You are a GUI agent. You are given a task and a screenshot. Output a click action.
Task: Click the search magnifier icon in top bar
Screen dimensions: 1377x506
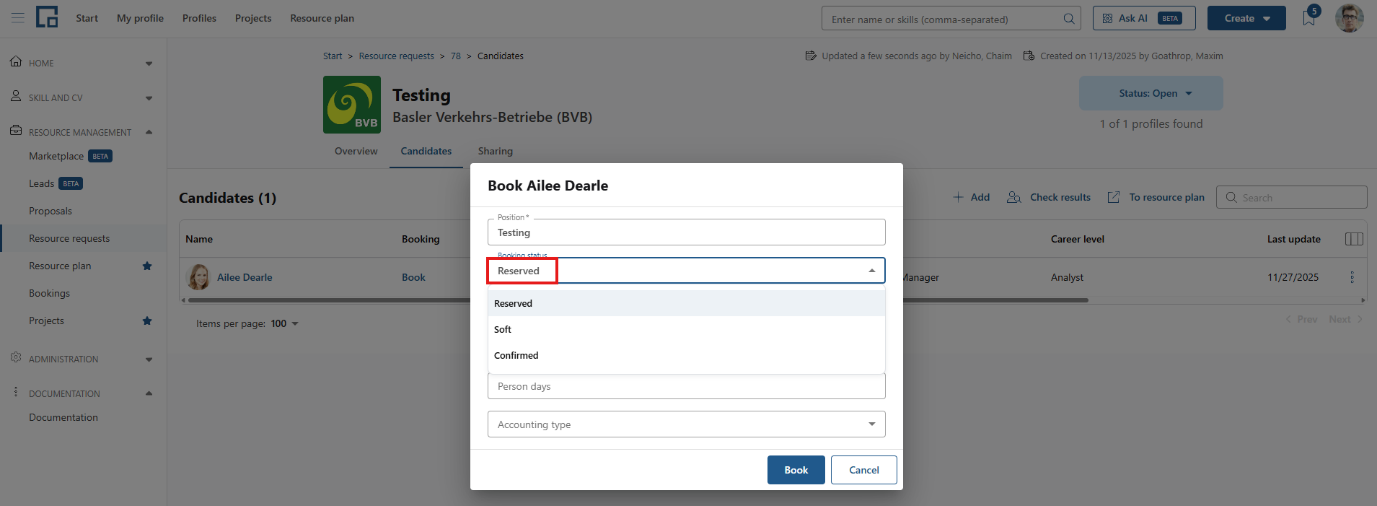pos(1069,18)
